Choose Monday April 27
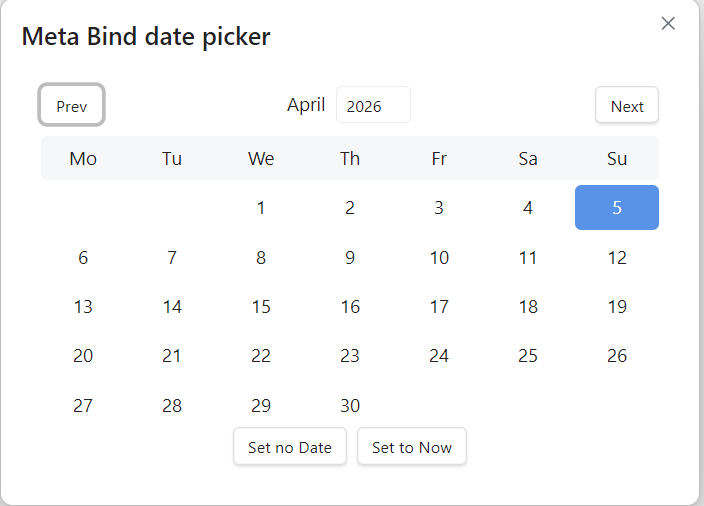The width and height of the screenshot is (704, 506). coord(83,406)
